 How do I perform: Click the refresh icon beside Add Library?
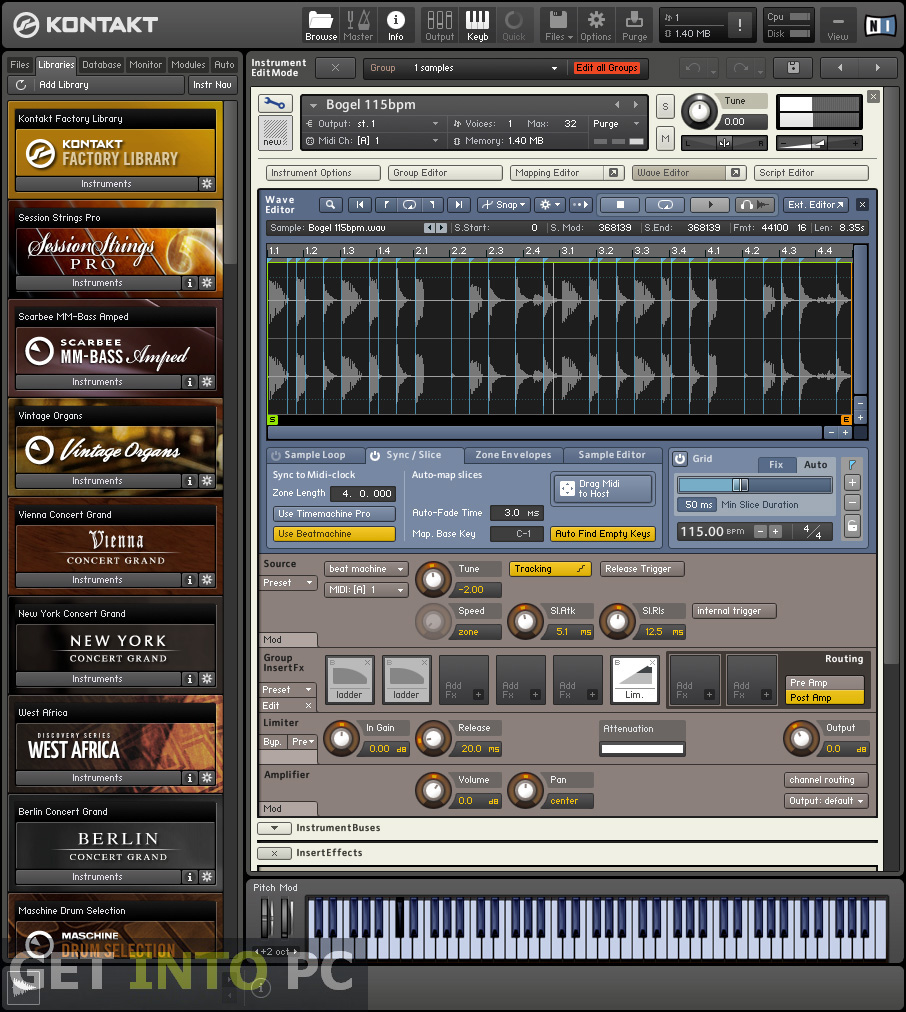21,85
